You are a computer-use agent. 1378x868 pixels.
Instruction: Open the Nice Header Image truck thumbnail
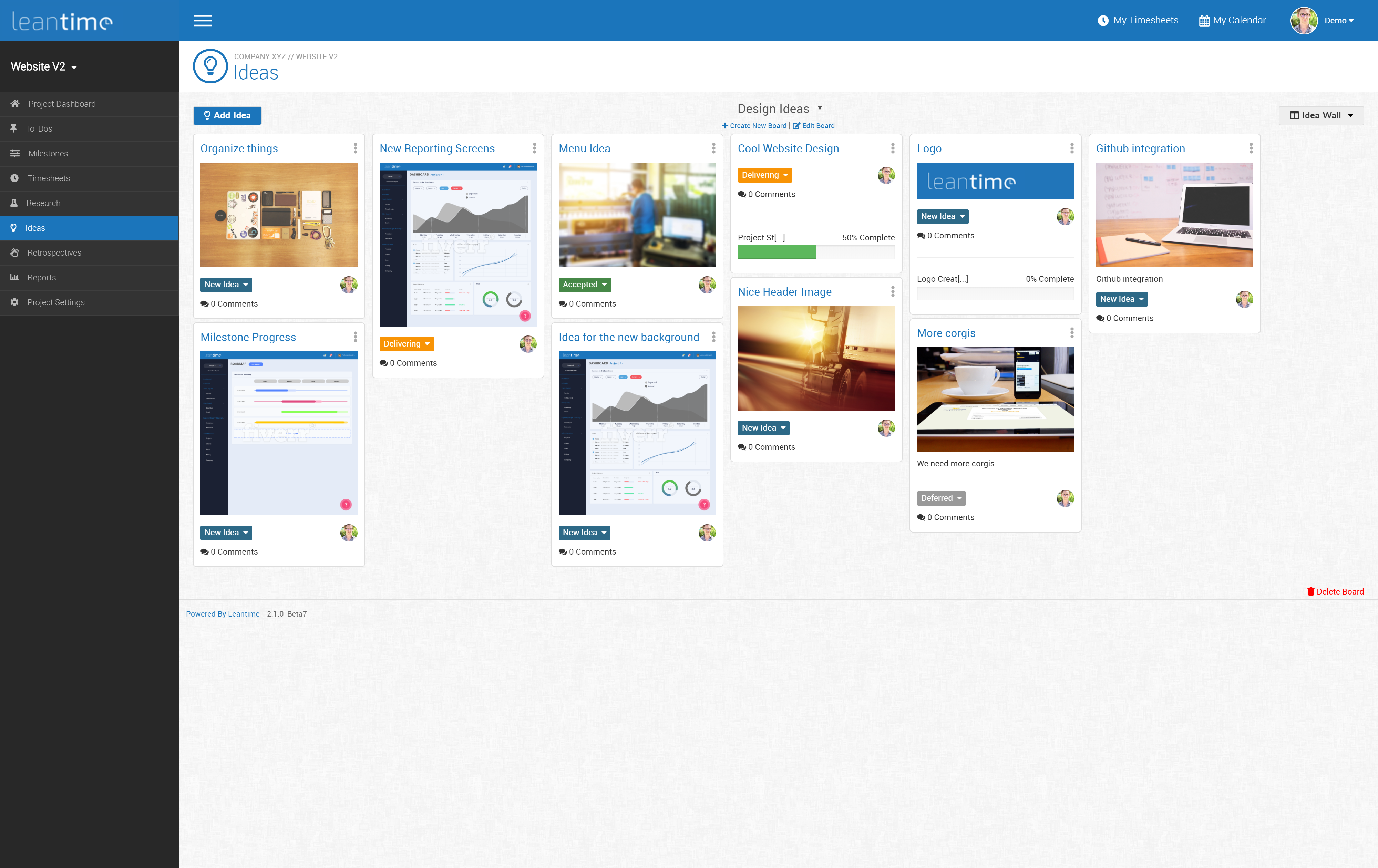coord(815,358)
